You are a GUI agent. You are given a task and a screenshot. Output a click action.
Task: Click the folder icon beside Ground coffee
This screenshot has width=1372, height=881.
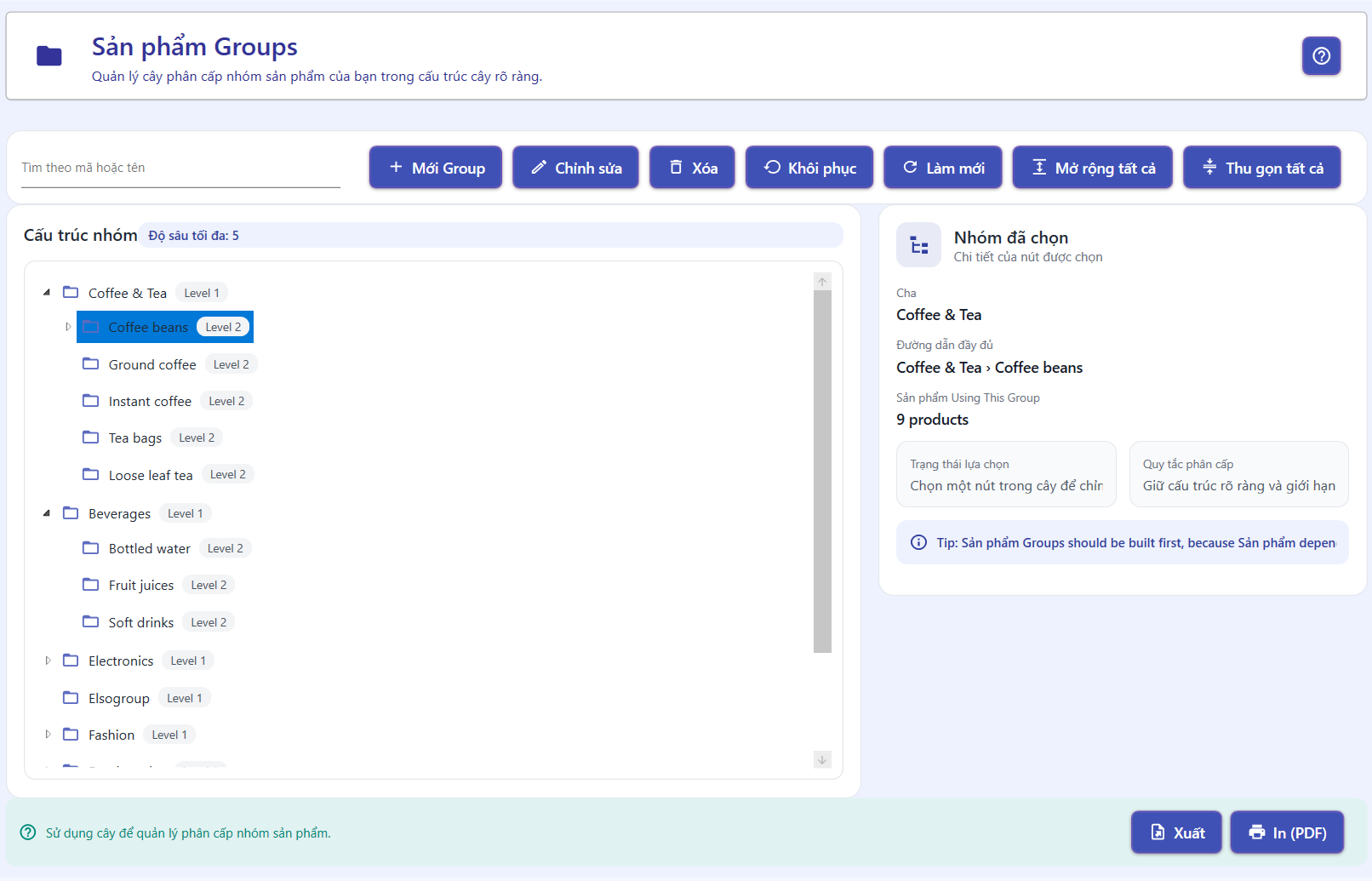point(90,364)
